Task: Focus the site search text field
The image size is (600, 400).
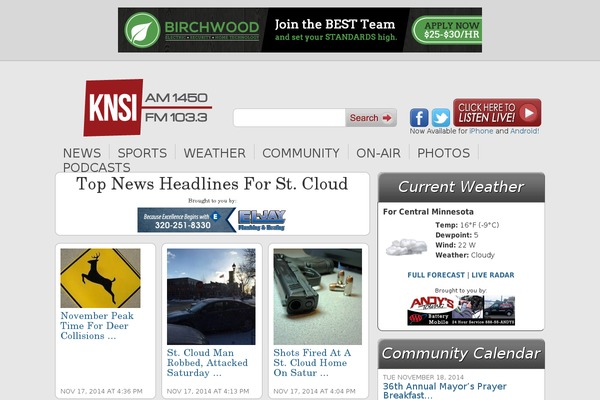Action: (x=289, y=118)
